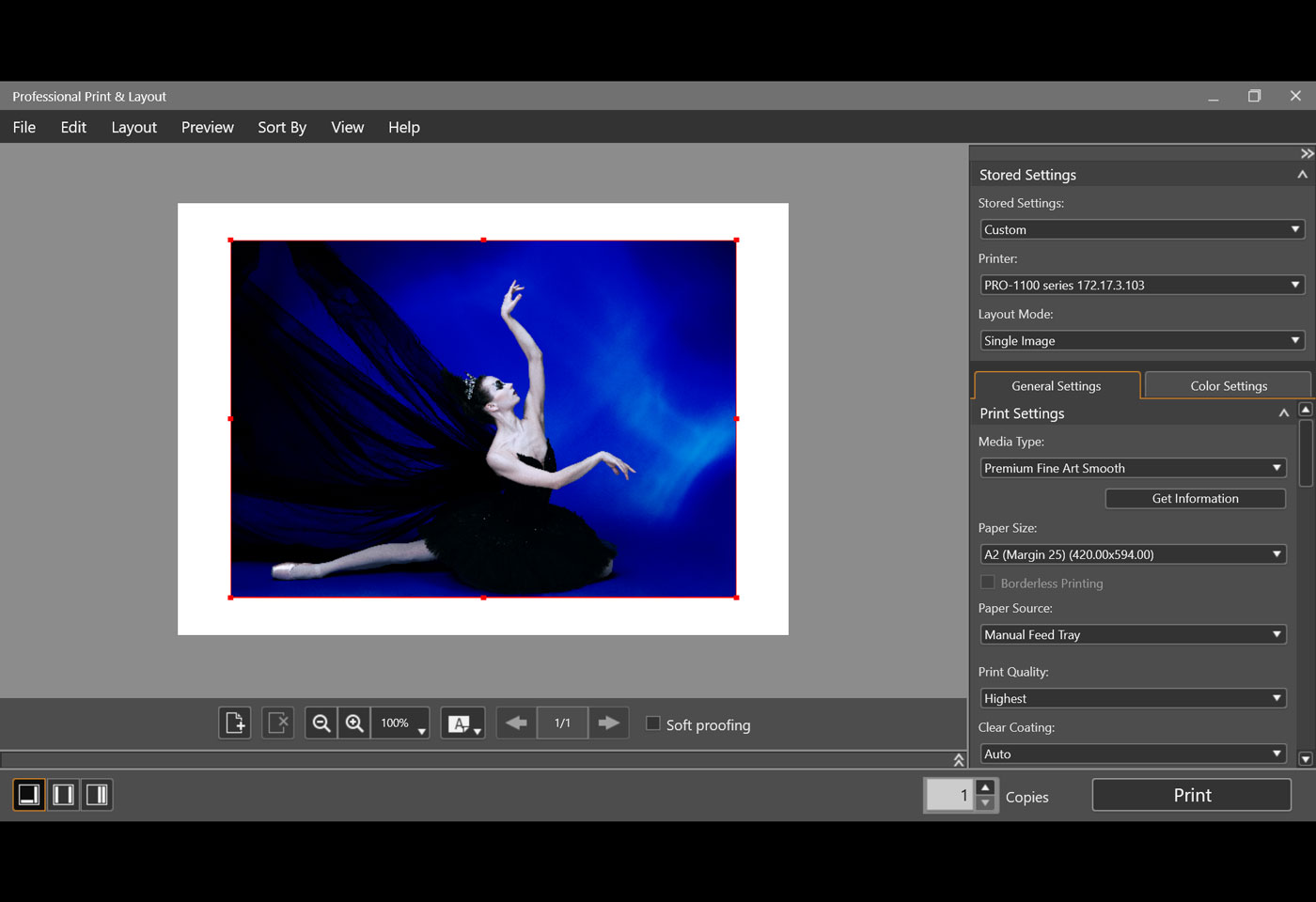The height and width of the screenshot is (902, 1316).
Task: Open the Paper Size dropdown
Action: click(x=1132, y=554)
